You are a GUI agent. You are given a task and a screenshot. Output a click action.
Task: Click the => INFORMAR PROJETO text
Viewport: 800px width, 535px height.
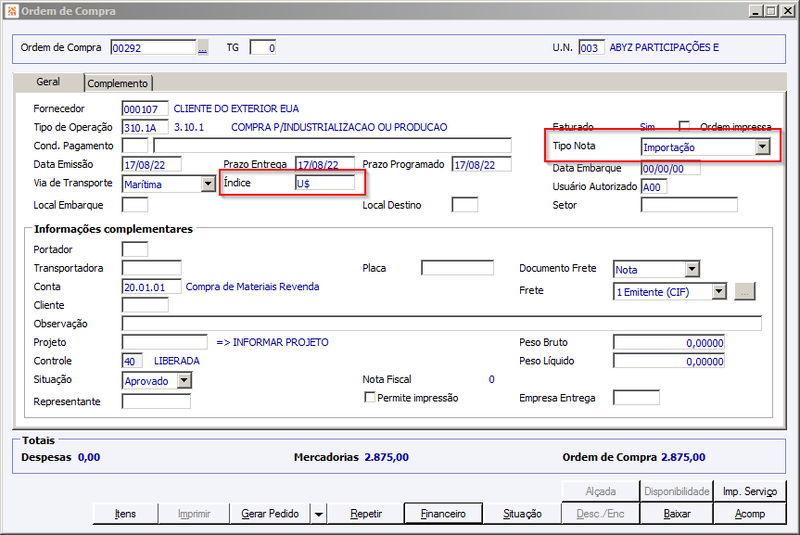coord(272,342)
